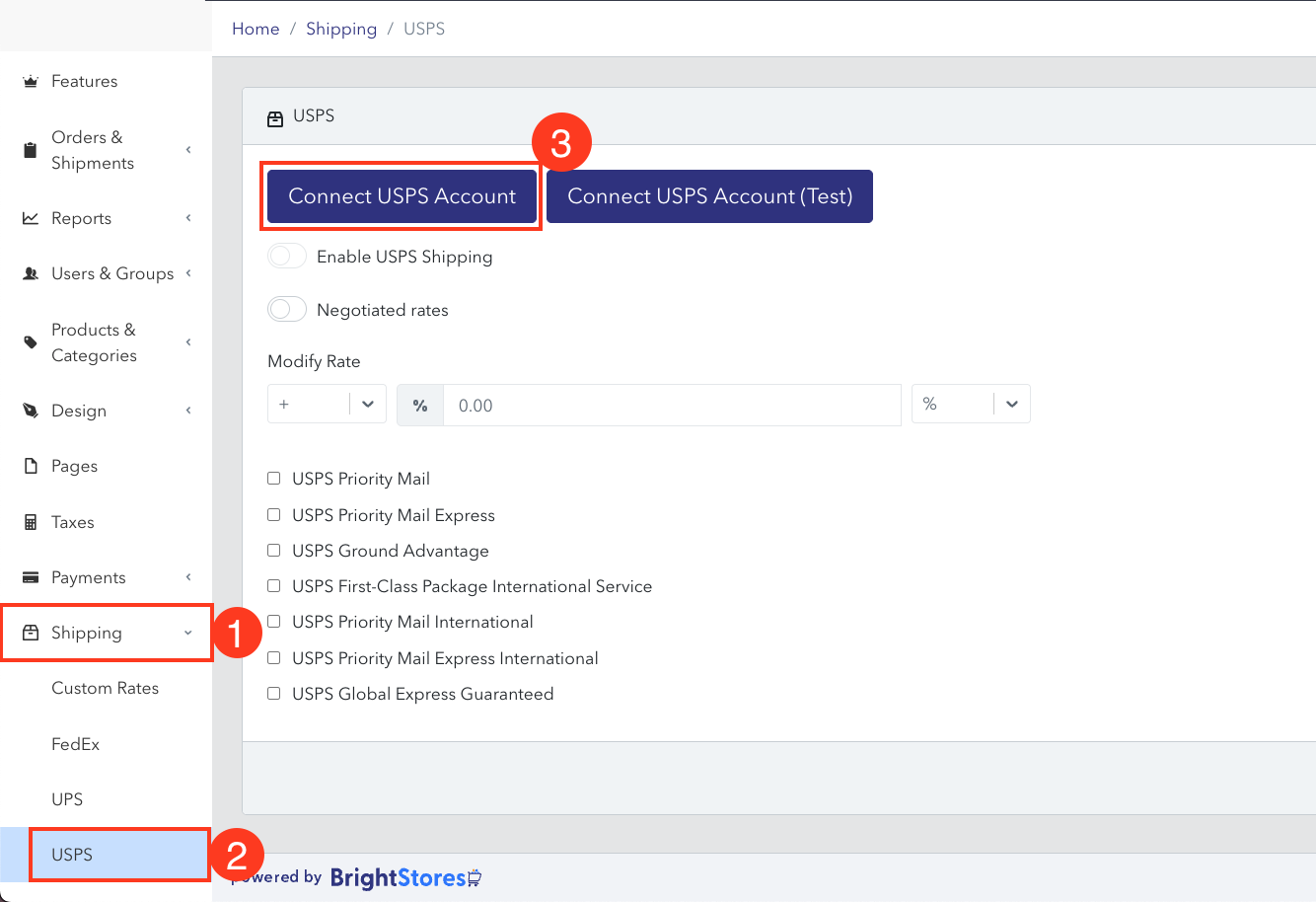
Task: Check USPS Ground Advantage checkbox
Action: pos(274,551)
